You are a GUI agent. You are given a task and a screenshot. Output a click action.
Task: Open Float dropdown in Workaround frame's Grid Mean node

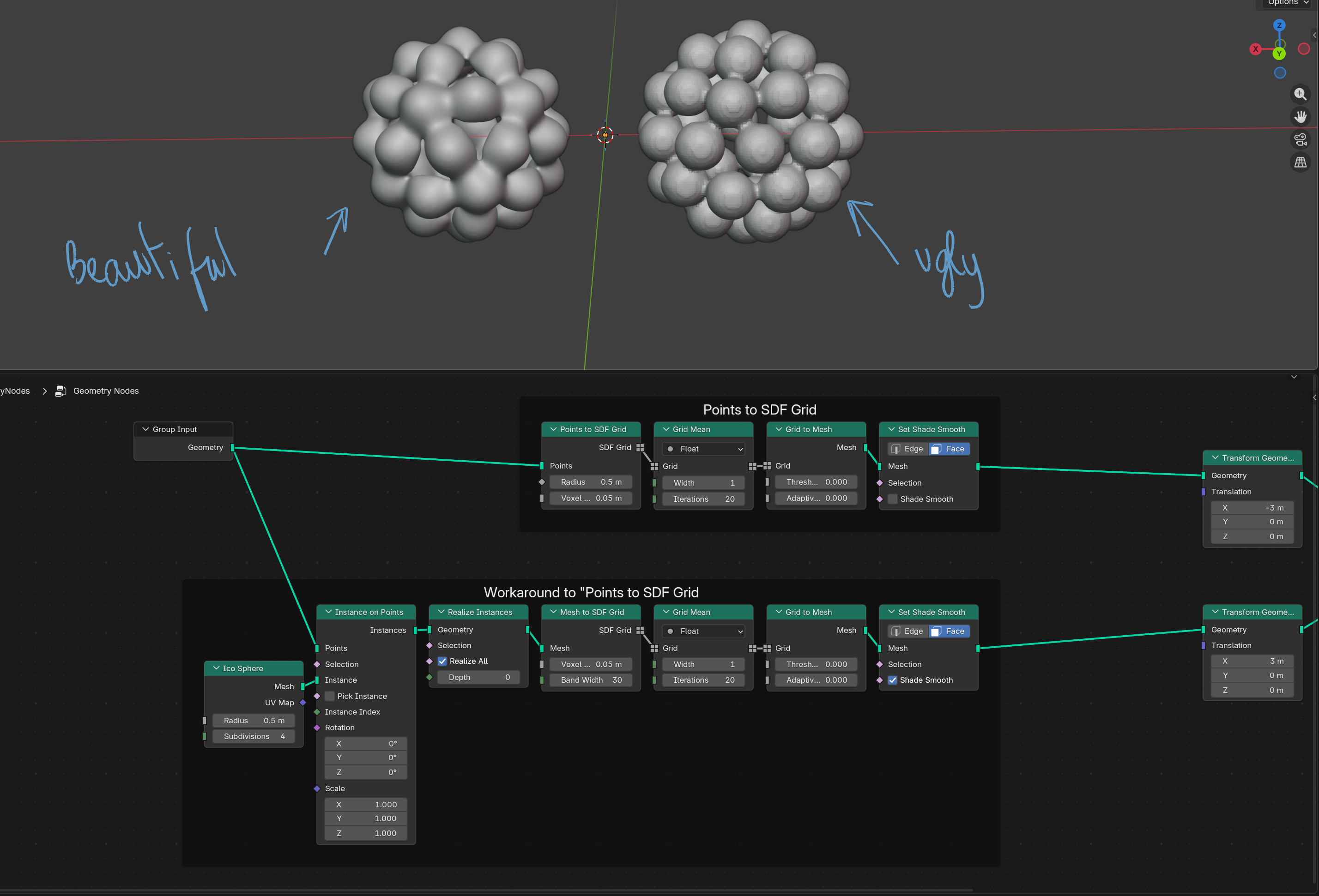click(x=703, y=631)
